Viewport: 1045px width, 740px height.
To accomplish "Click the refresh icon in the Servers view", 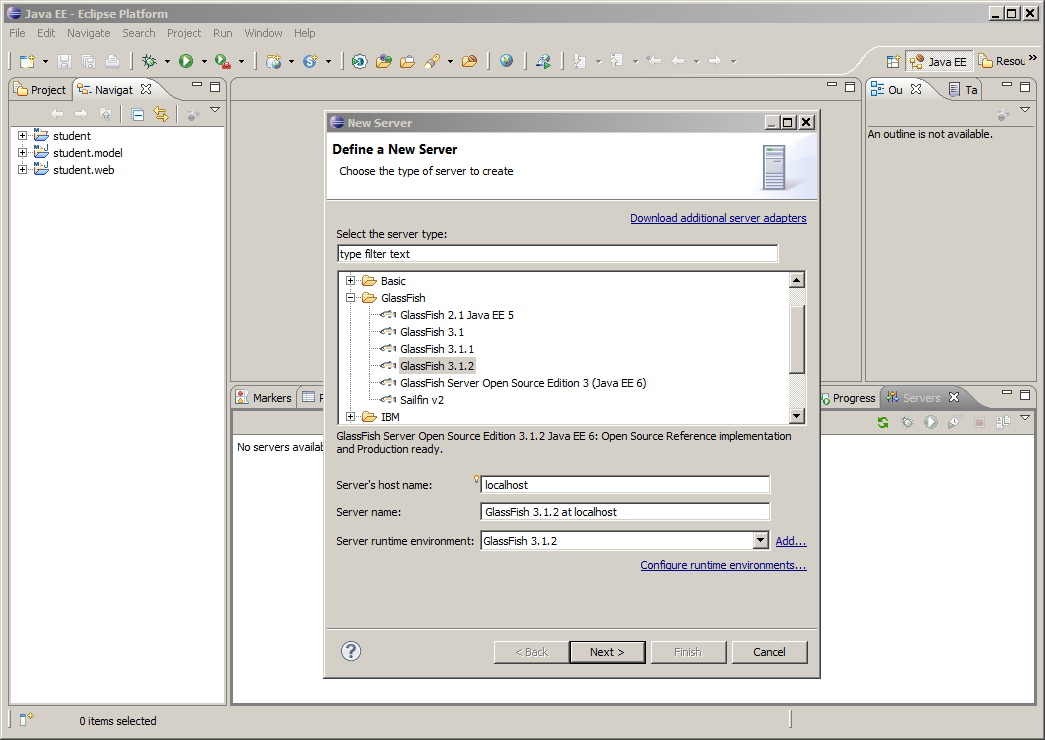I will [x=883, y=422].
